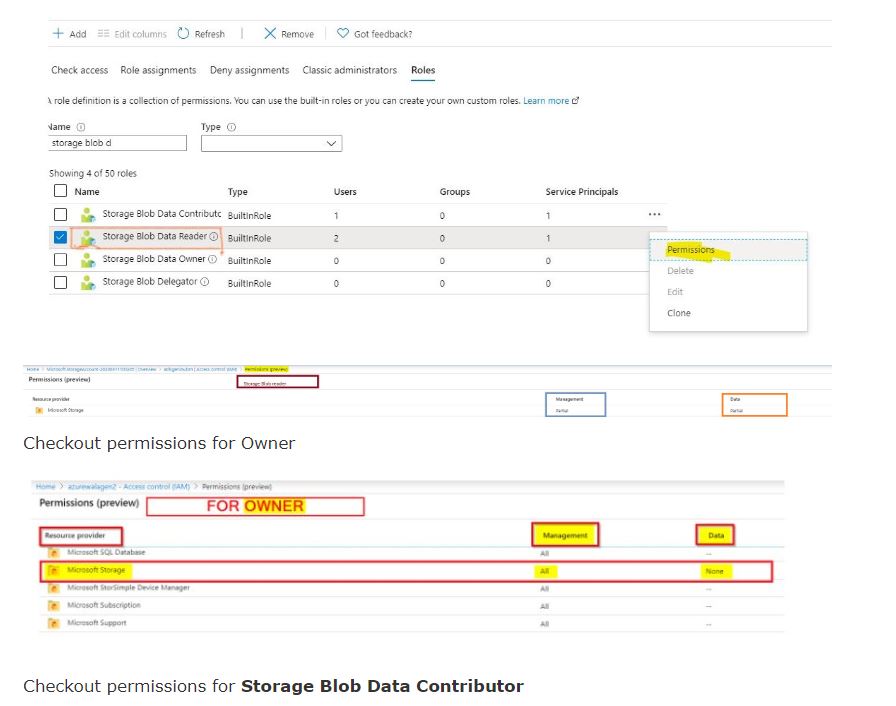Click the Storage Blob Delegator role icon
The width and height of the screenshot is (896, 706).
[88, 283]
